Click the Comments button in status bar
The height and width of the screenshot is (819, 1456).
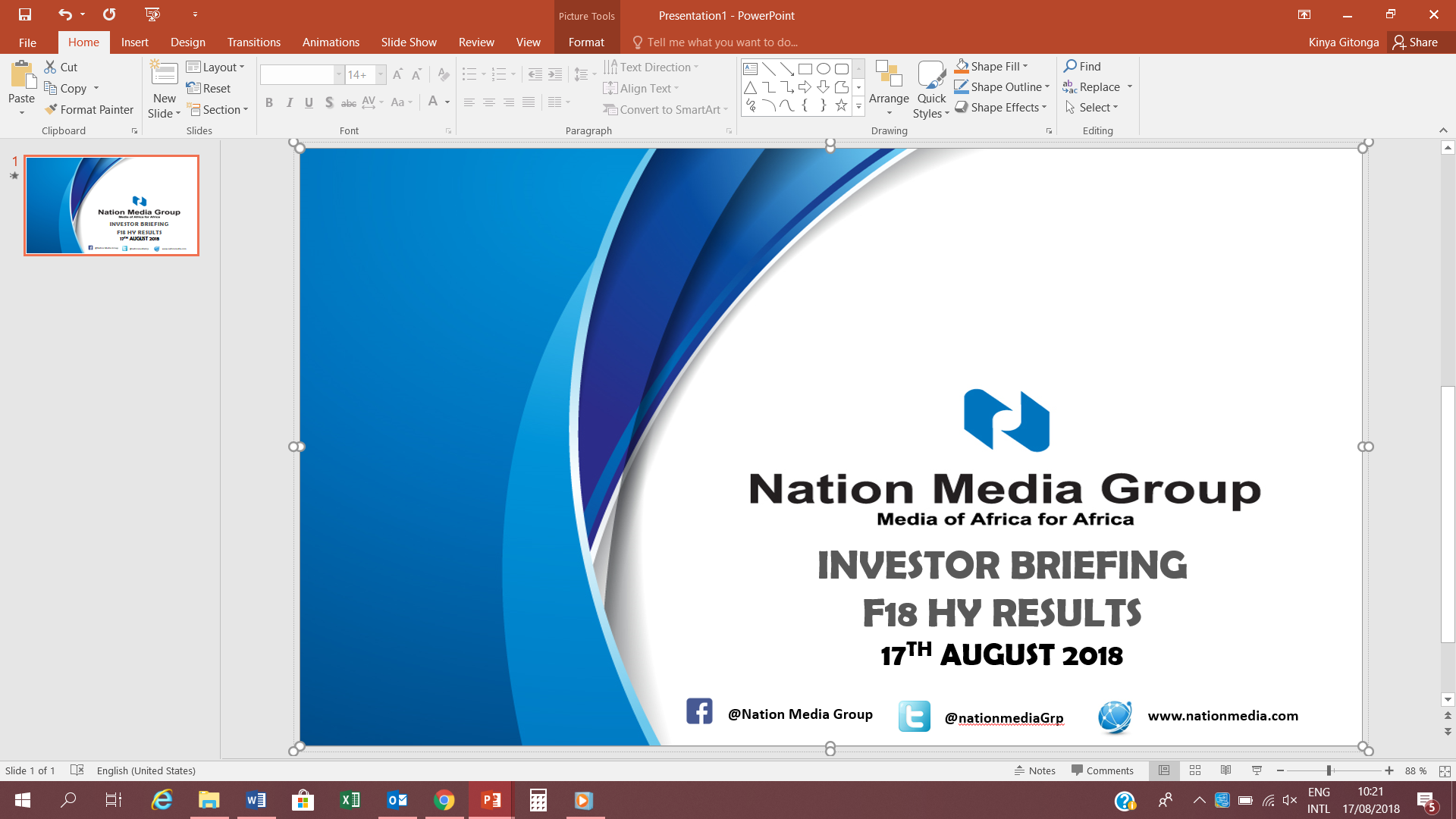[x=1103, y=770]
